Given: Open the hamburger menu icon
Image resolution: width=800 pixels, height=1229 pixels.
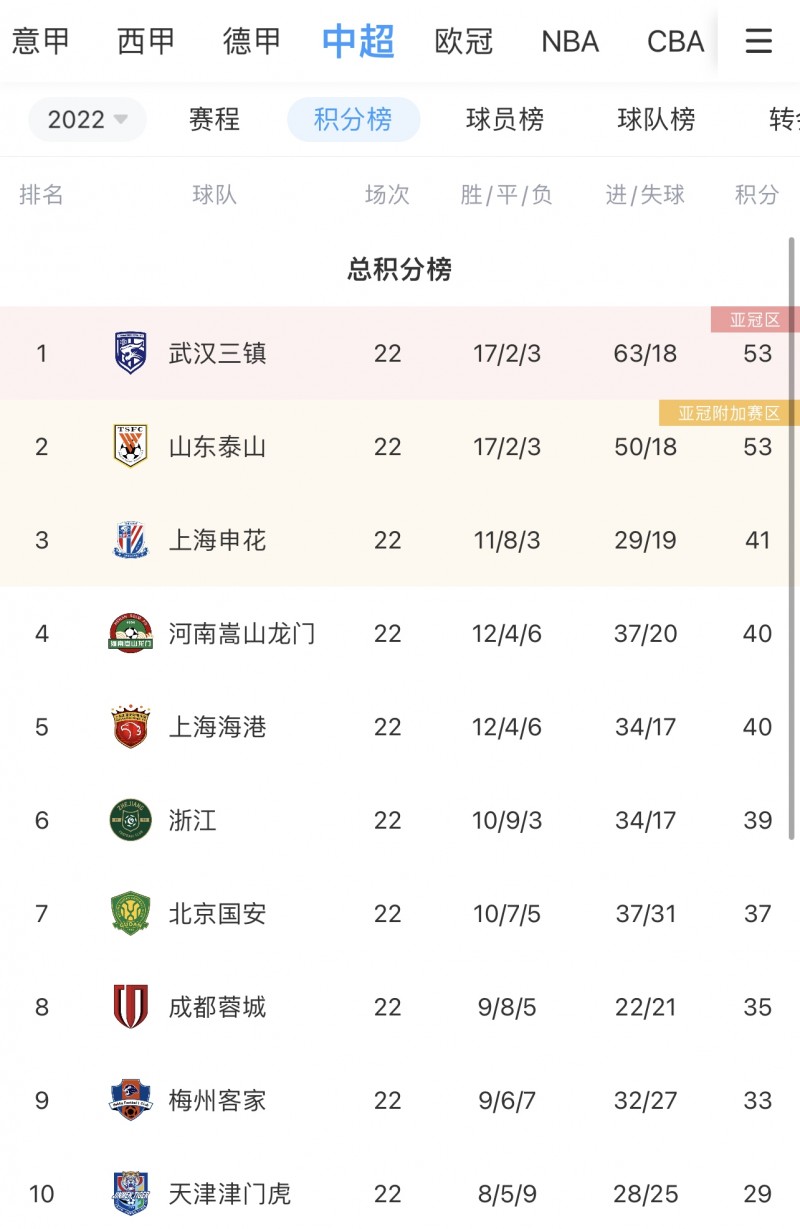Looking at the screenshot, I should (759, 41).
